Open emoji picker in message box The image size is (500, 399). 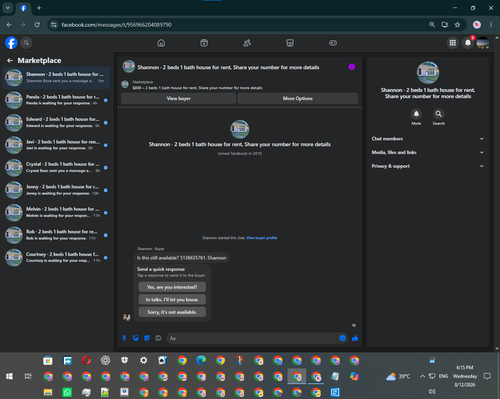click(342, 338)
